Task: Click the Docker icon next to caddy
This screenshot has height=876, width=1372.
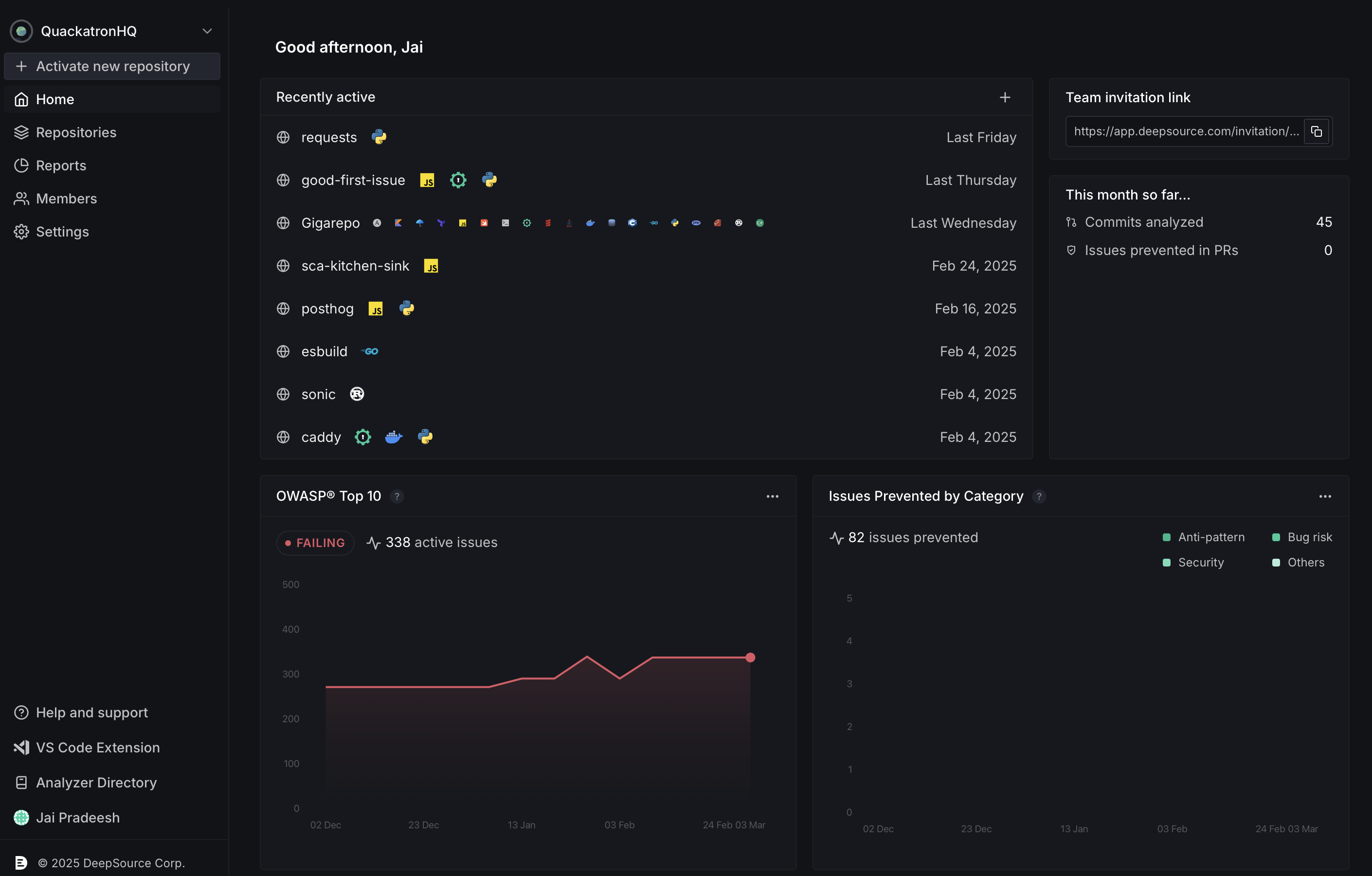Action: [x=394, y=437]
